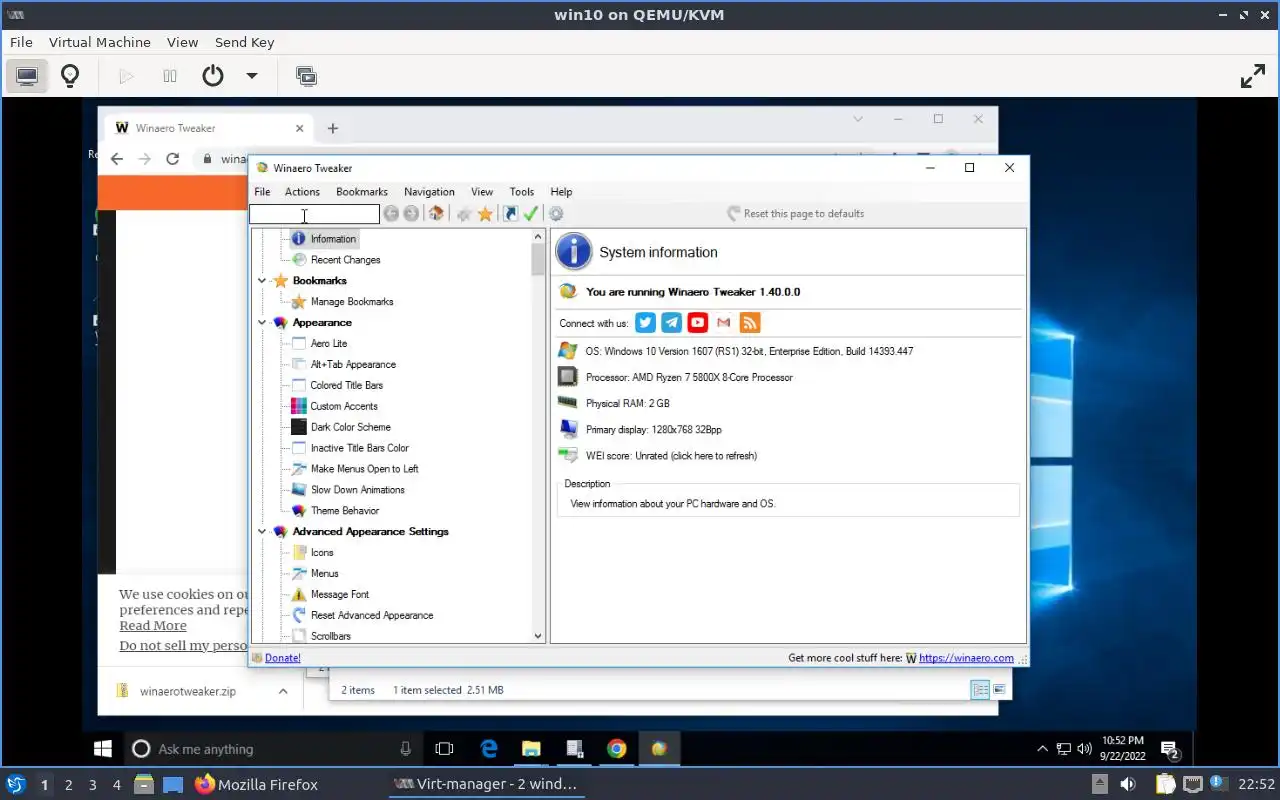1280x800 pixels.
Task: Open Task View on the Windows taskbar
Action: [x=444, y=748]
